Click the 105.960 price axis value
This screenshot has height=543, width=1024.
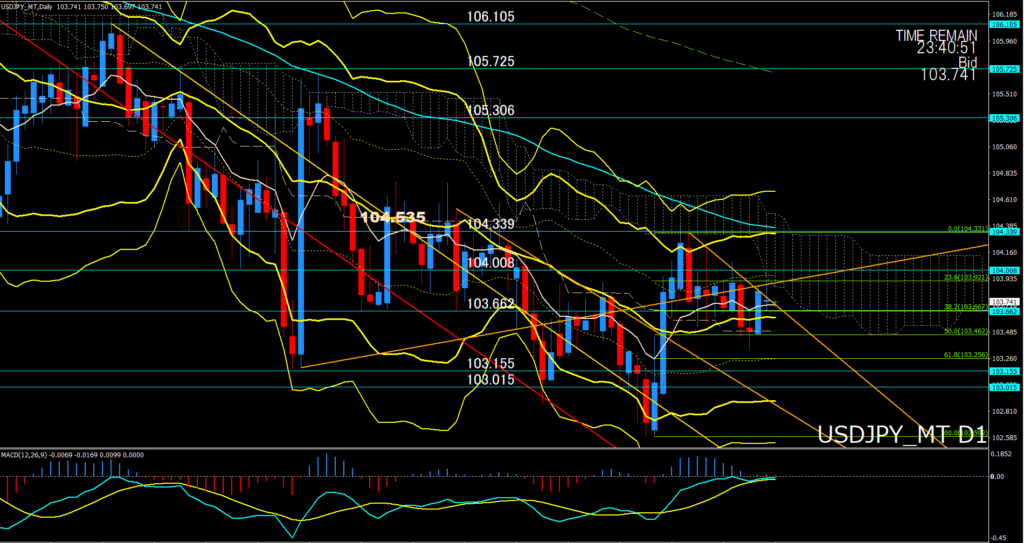click(x=1006, y=41)
